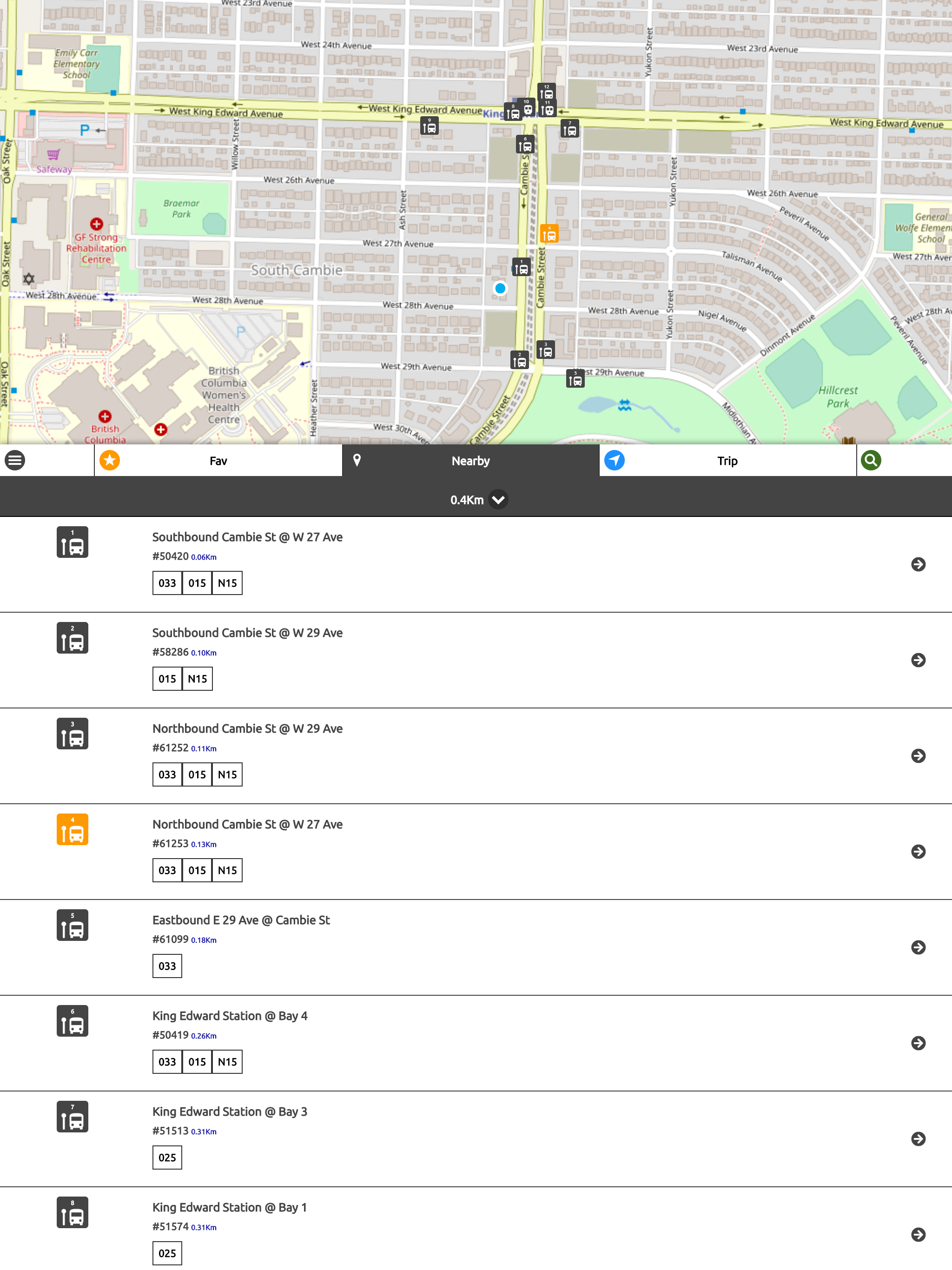Click orange map marker 4
This screenshot has height=1270, width=952.
pyautogui.click(x=549, y=233)
